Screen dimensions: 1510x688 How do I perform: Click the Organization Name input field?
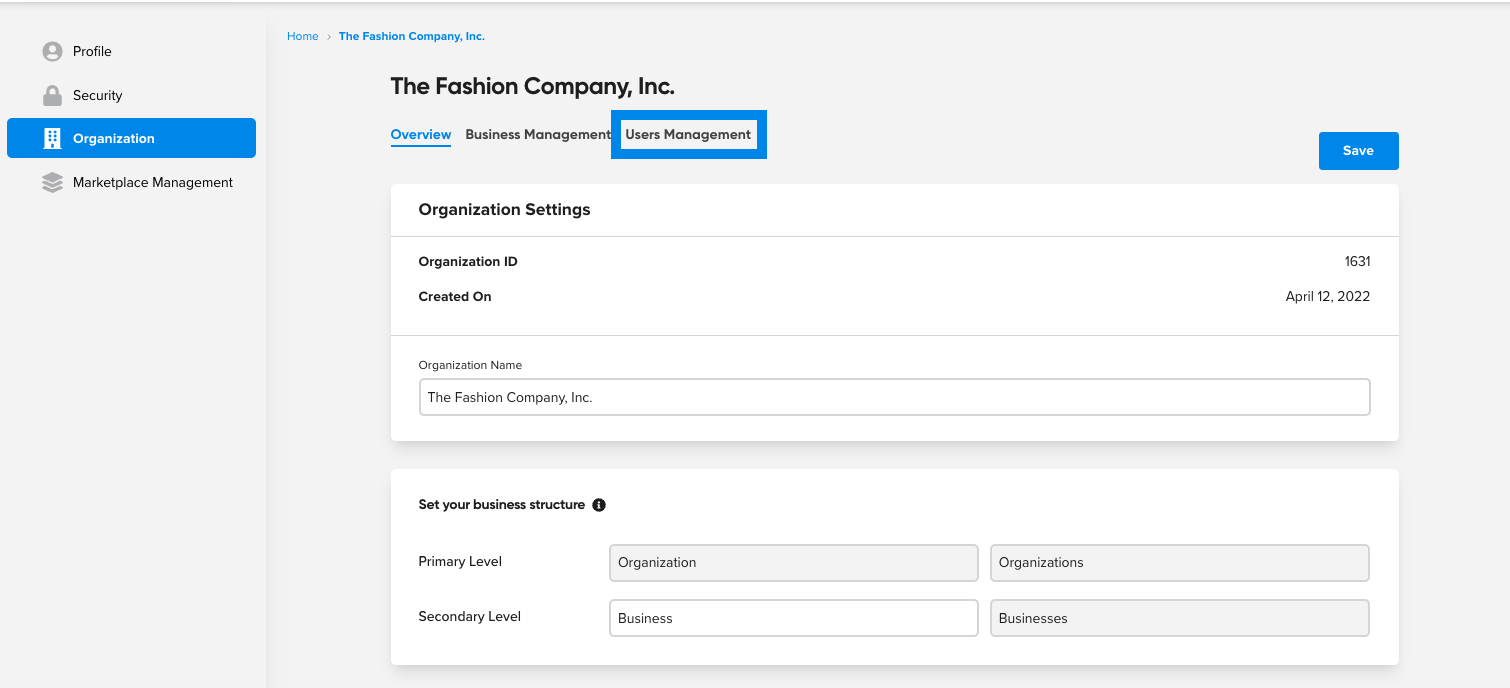tap(894, 397)
